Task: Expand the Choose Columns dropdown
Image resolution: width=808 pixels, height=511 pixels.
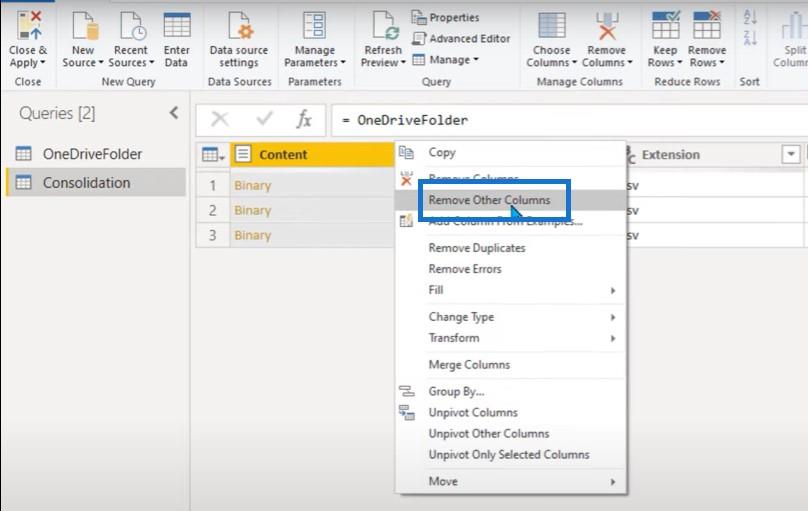Action: click(x=574, y=63)
